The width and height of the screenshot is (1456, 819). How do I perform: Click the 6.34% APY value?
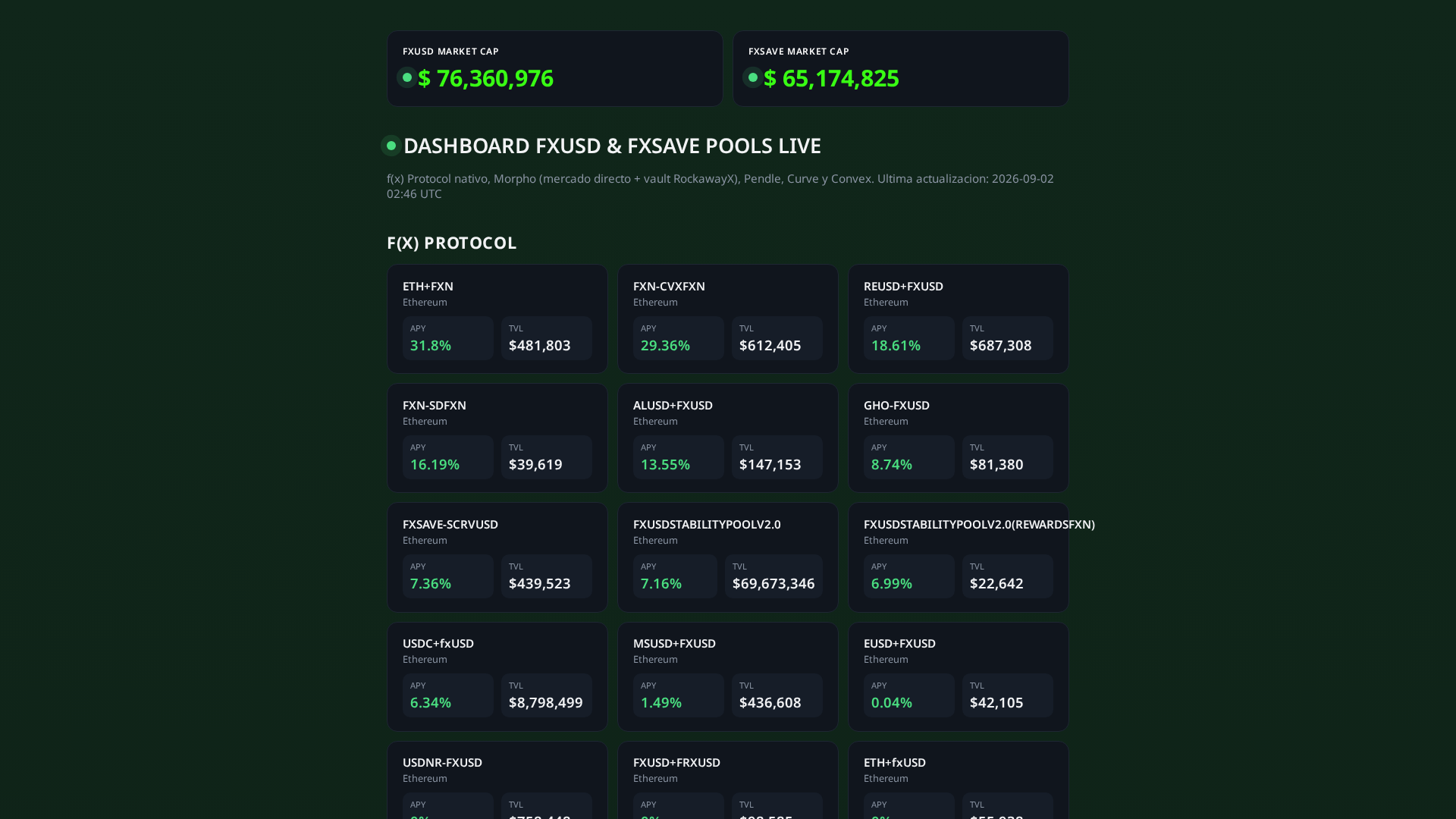tap(431, 702)
